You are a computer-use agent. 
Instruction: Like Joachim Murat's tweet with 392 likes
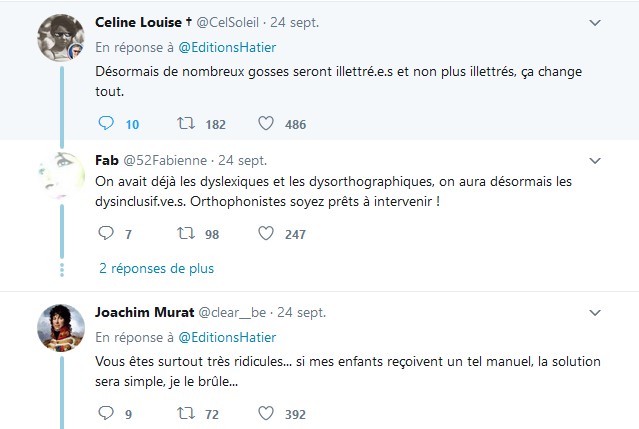[266, 413]
